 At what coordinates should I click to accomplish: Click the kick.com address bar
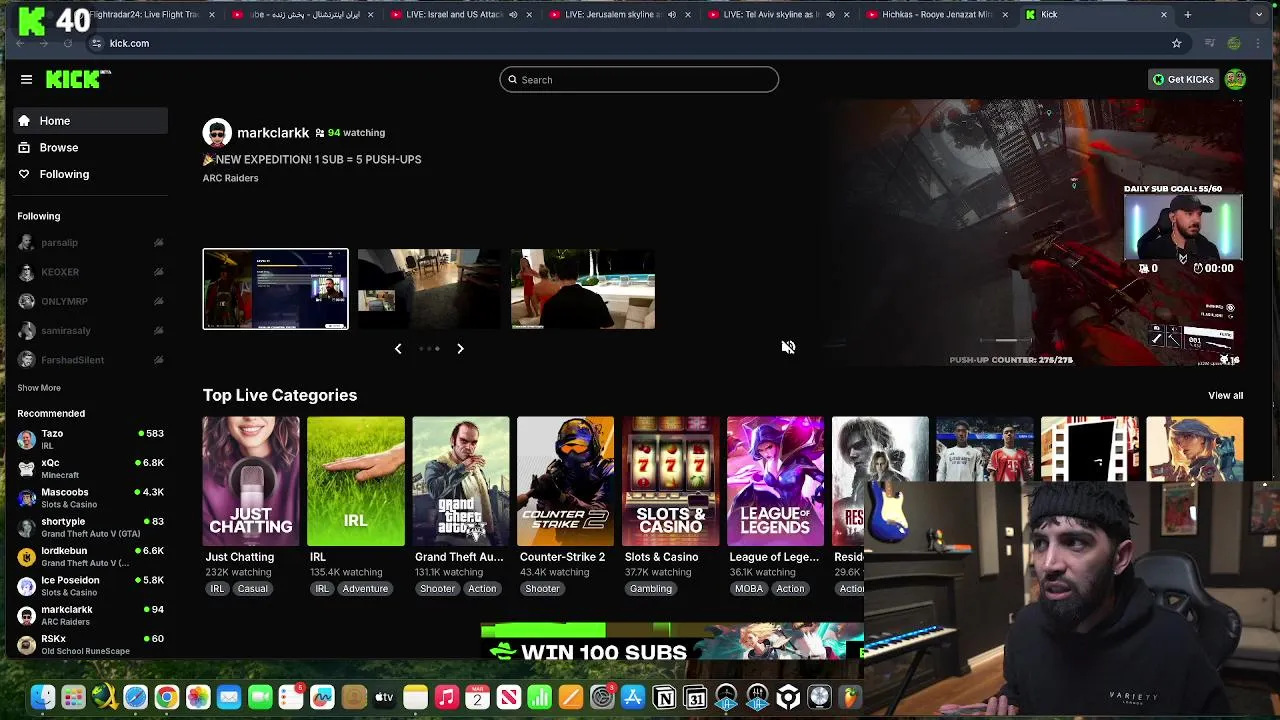click(x=640, y=43)
